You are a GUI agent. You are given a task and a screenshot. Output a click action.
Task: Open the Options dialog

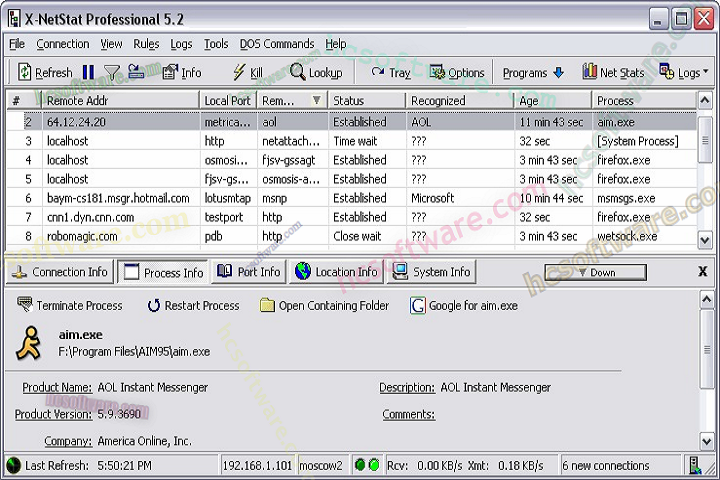coord(457,72)
